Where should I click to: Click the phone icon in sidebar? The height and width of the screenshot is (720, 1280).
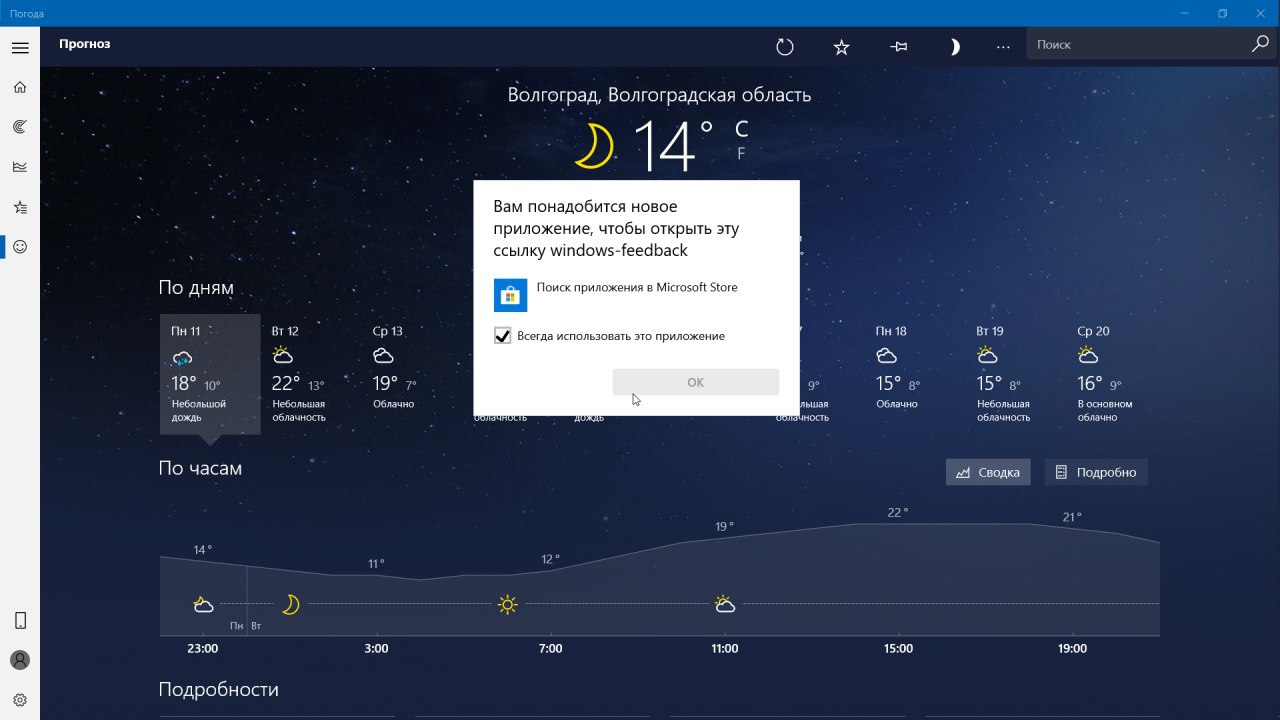[20, 620]
